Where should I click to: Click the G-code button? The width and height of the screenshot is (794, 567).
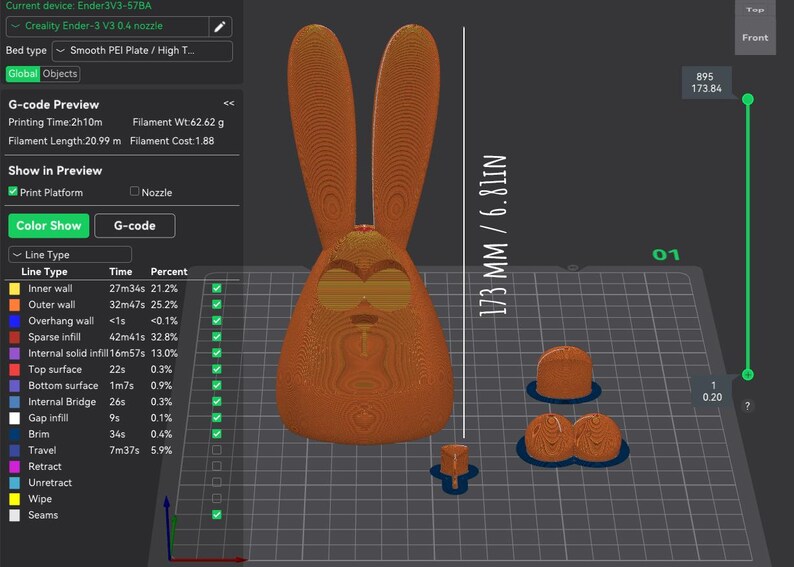tap(135, 226)
